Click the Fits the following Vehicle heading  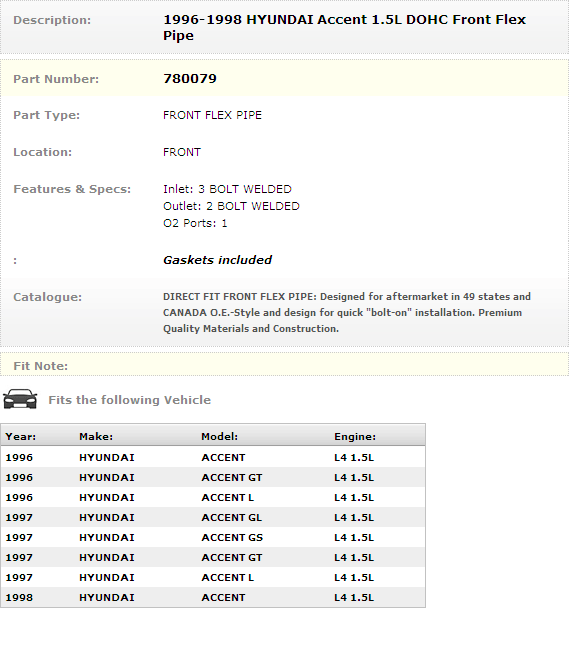coord(129,400)
